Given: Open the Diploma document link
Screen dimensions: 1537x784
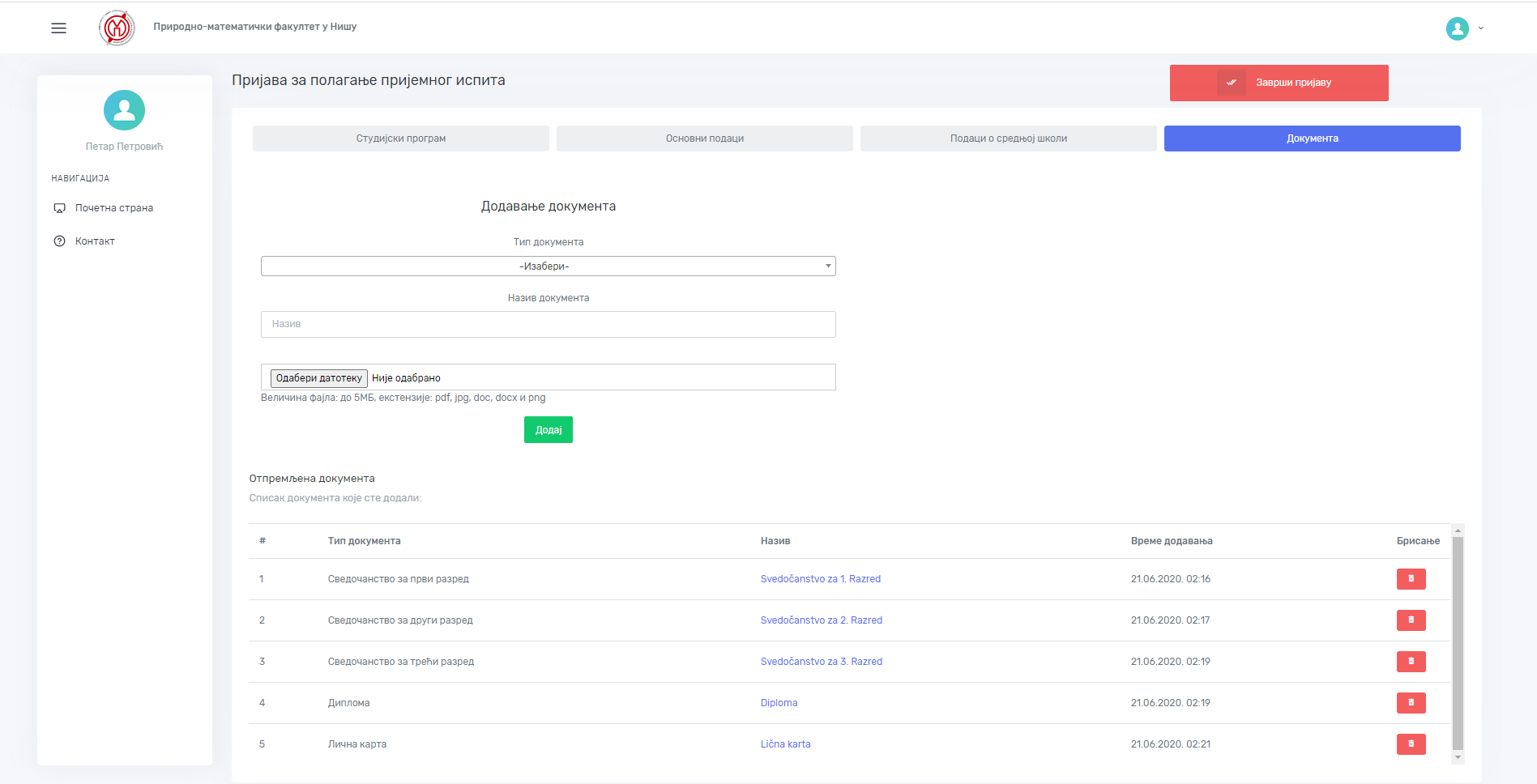Looking at the screenshot, I should [779, 703].
